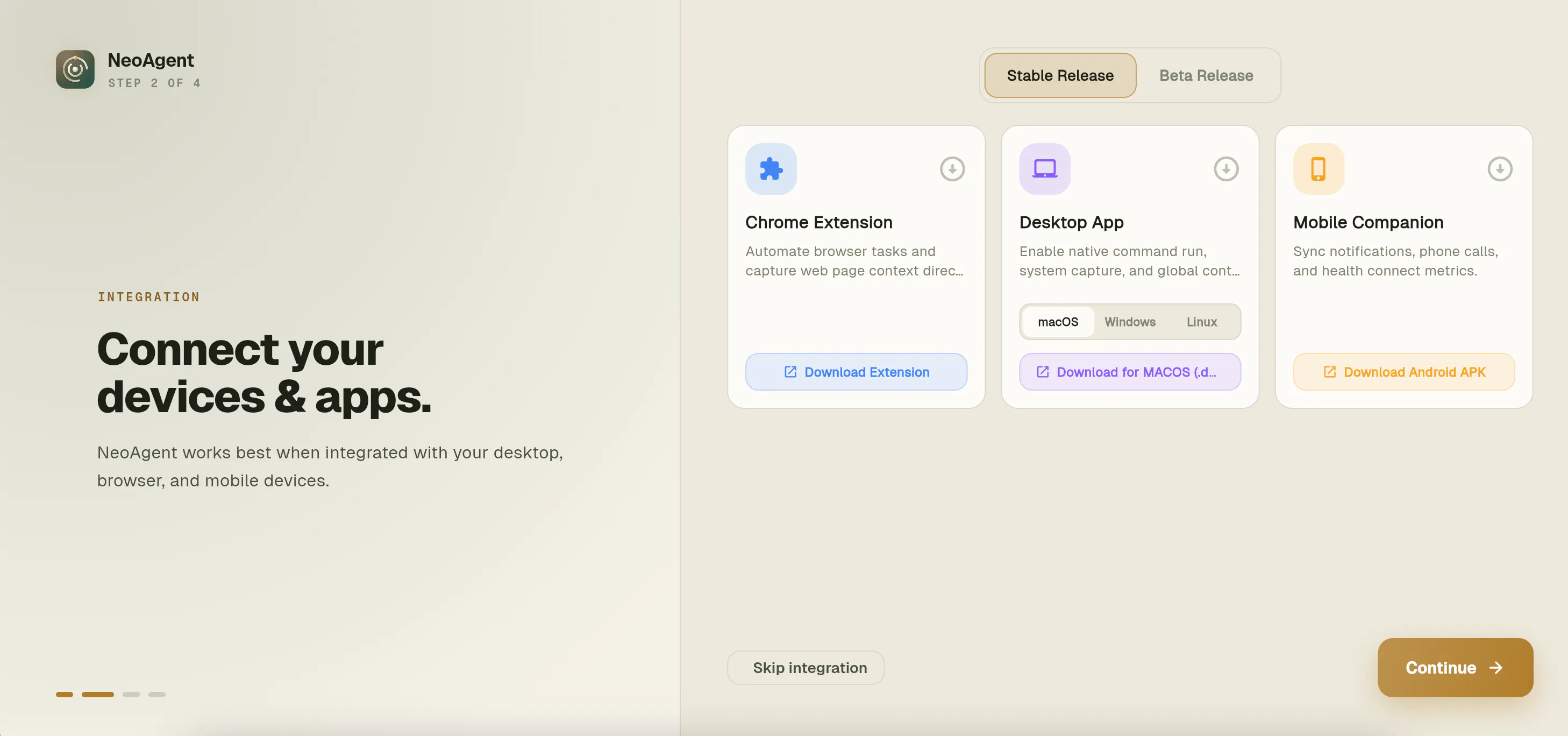1568x736 pixels.
Task: Click the 'Connect your devices & apps.' heading
Action: (264, 372)
